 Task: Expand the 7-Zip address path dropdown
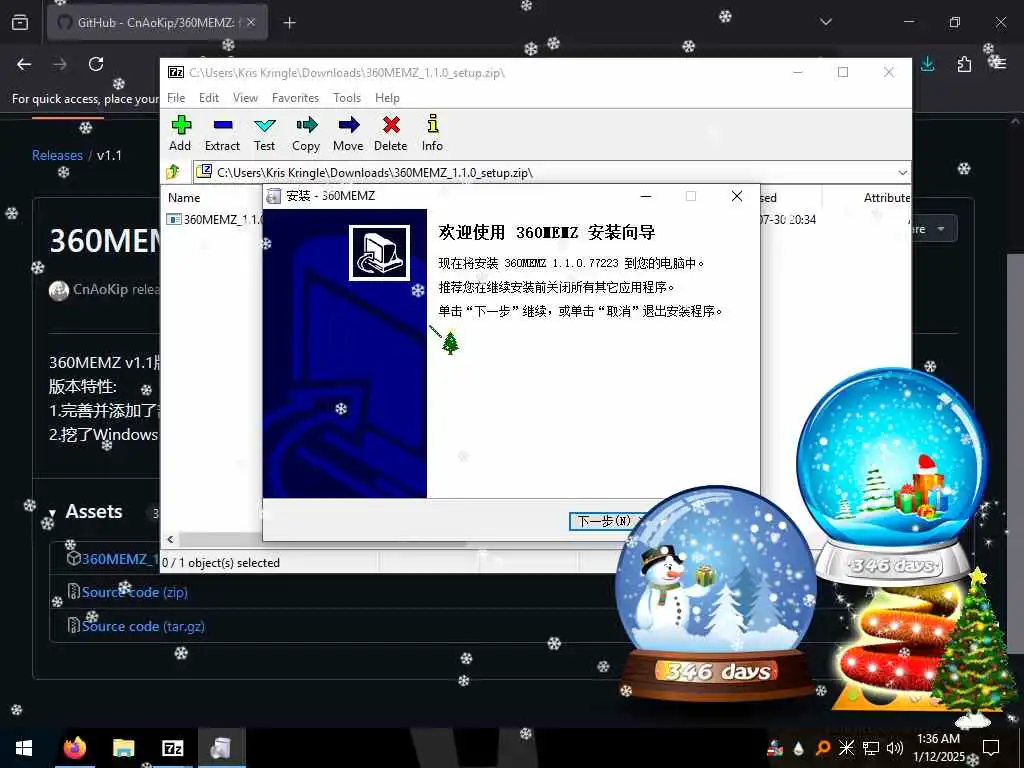pyautogui.click(x=903, y=172)
